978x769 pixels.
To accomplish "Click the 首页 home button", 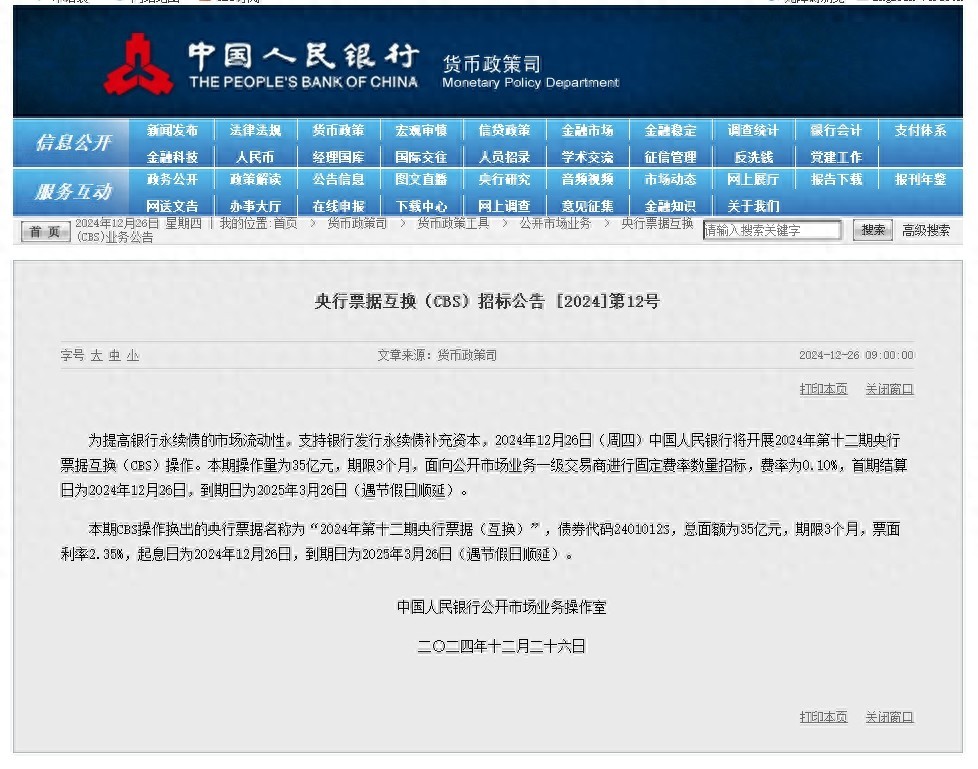I will coord(46,231).
